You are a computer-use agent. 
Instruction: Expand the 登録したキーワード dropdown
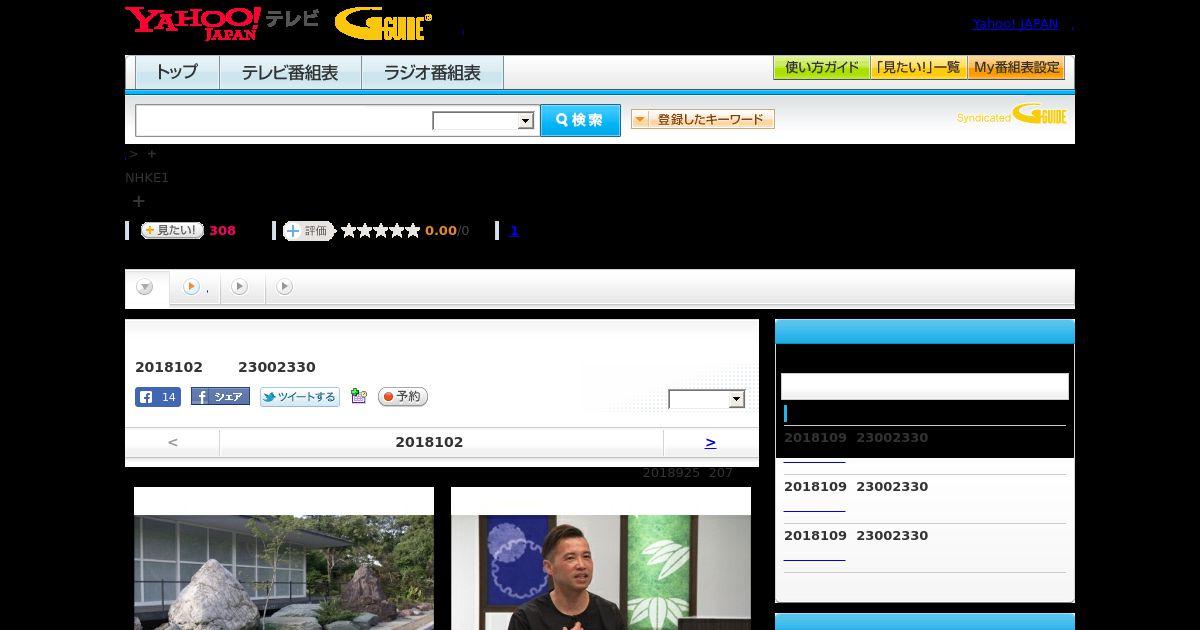[x=702, y=119]
